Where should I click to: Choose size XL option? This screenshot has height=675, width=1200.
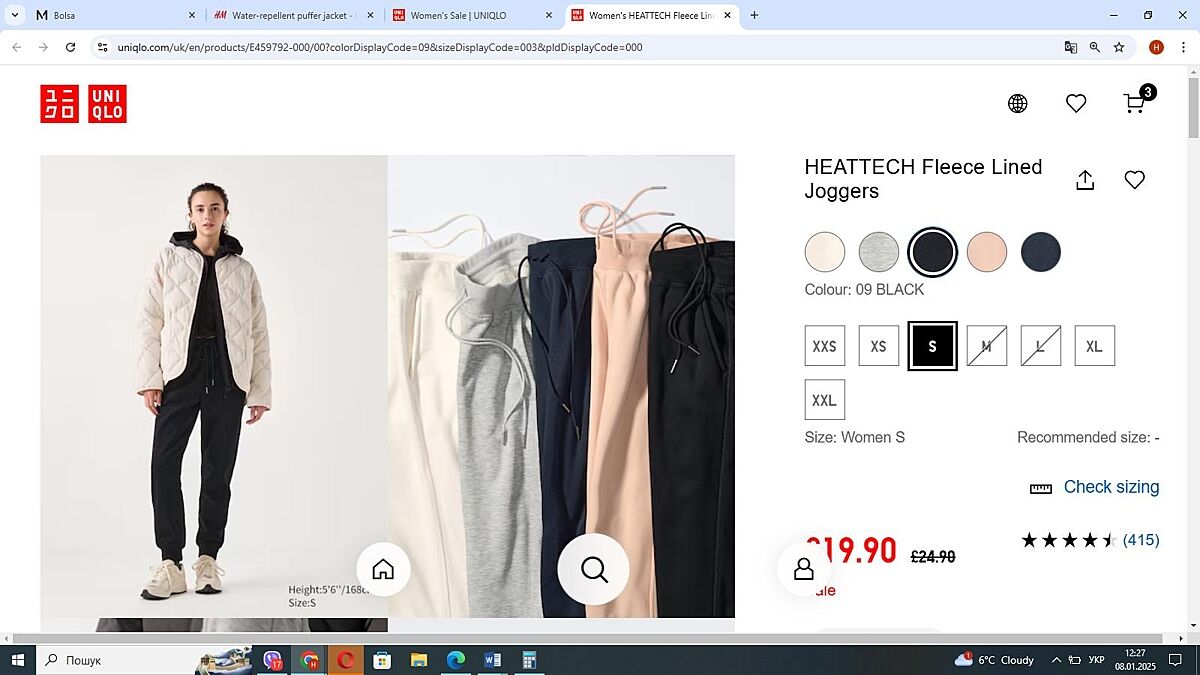point(1094,346)
